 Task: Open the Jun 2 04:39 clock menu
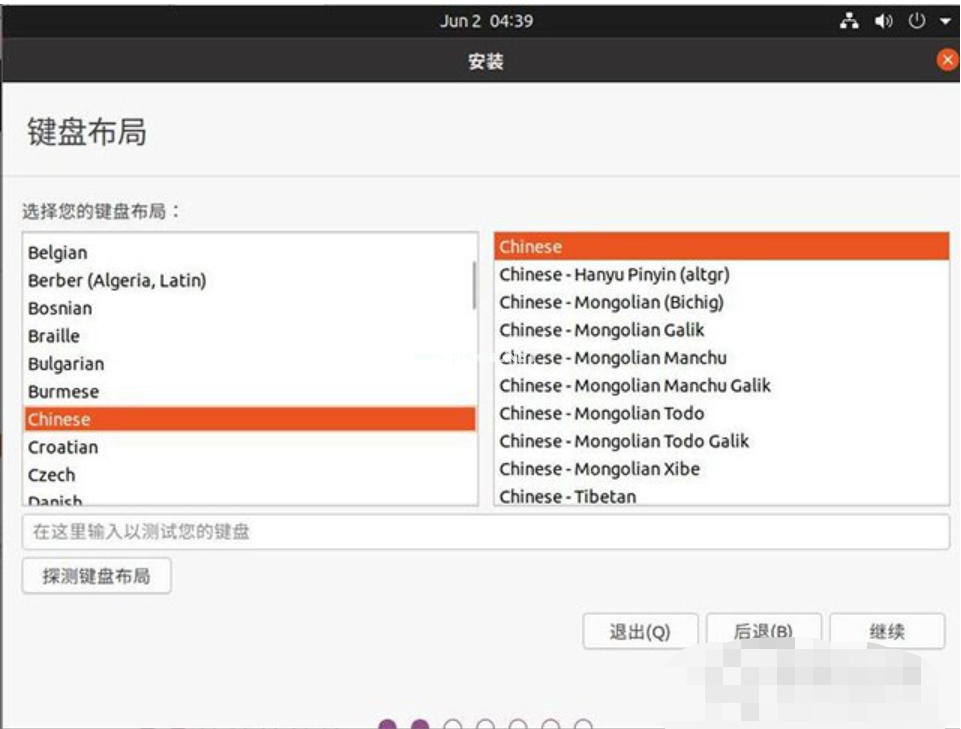pyautogui.click(x=486, y=21)
